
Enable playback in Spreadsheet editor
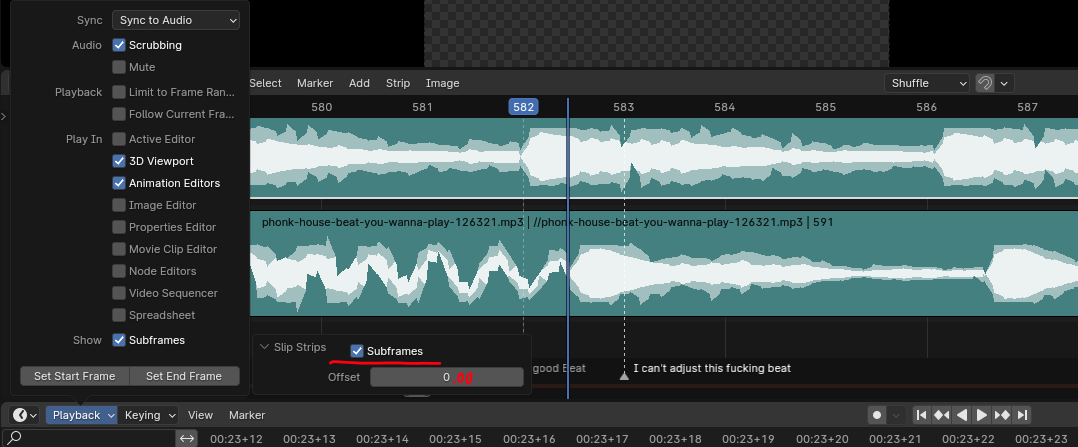point(118,315)
